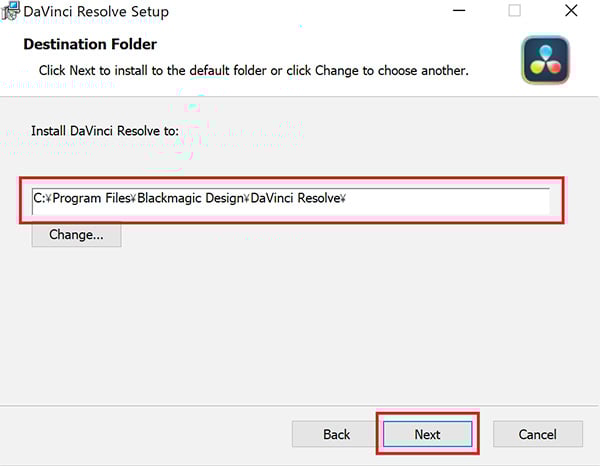Click the Next button
Screen dimensions: 600x466
point(427,434)
